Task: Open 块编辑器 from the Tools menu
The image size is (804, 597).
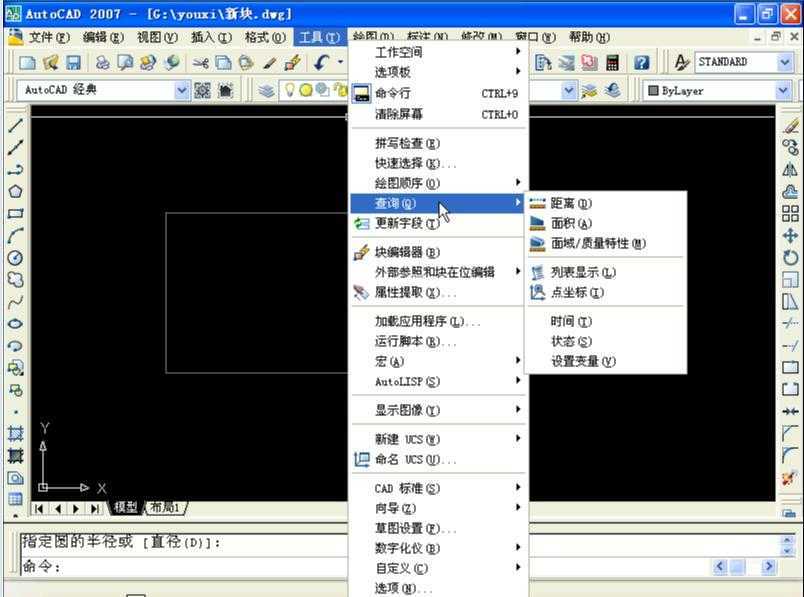Action: (438, 252)
